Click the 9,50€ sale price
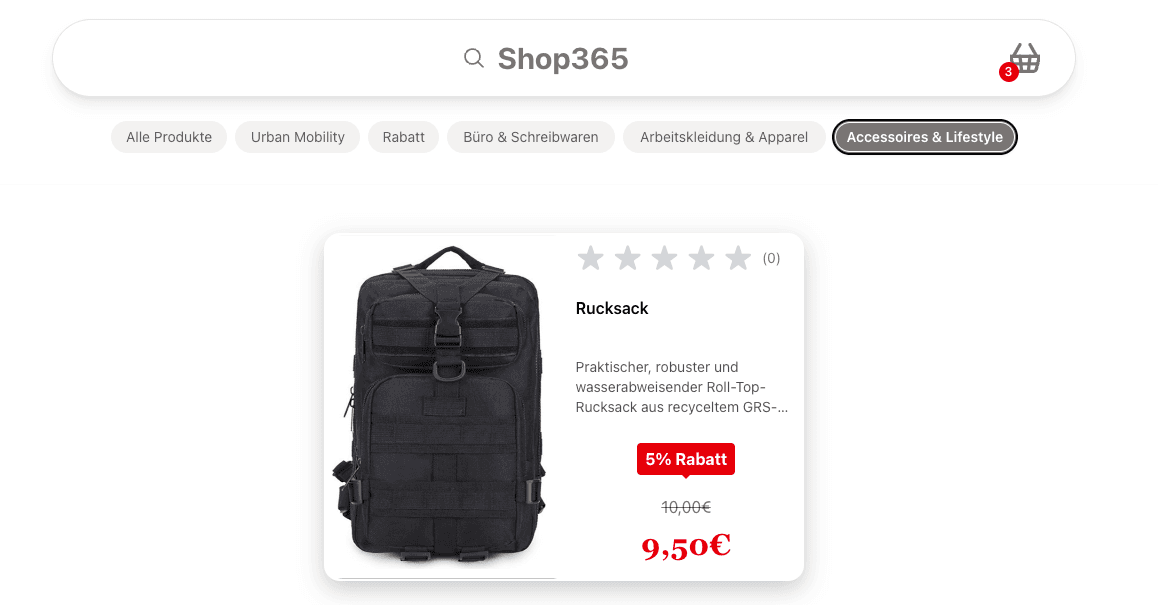 [x=686, y=547]
